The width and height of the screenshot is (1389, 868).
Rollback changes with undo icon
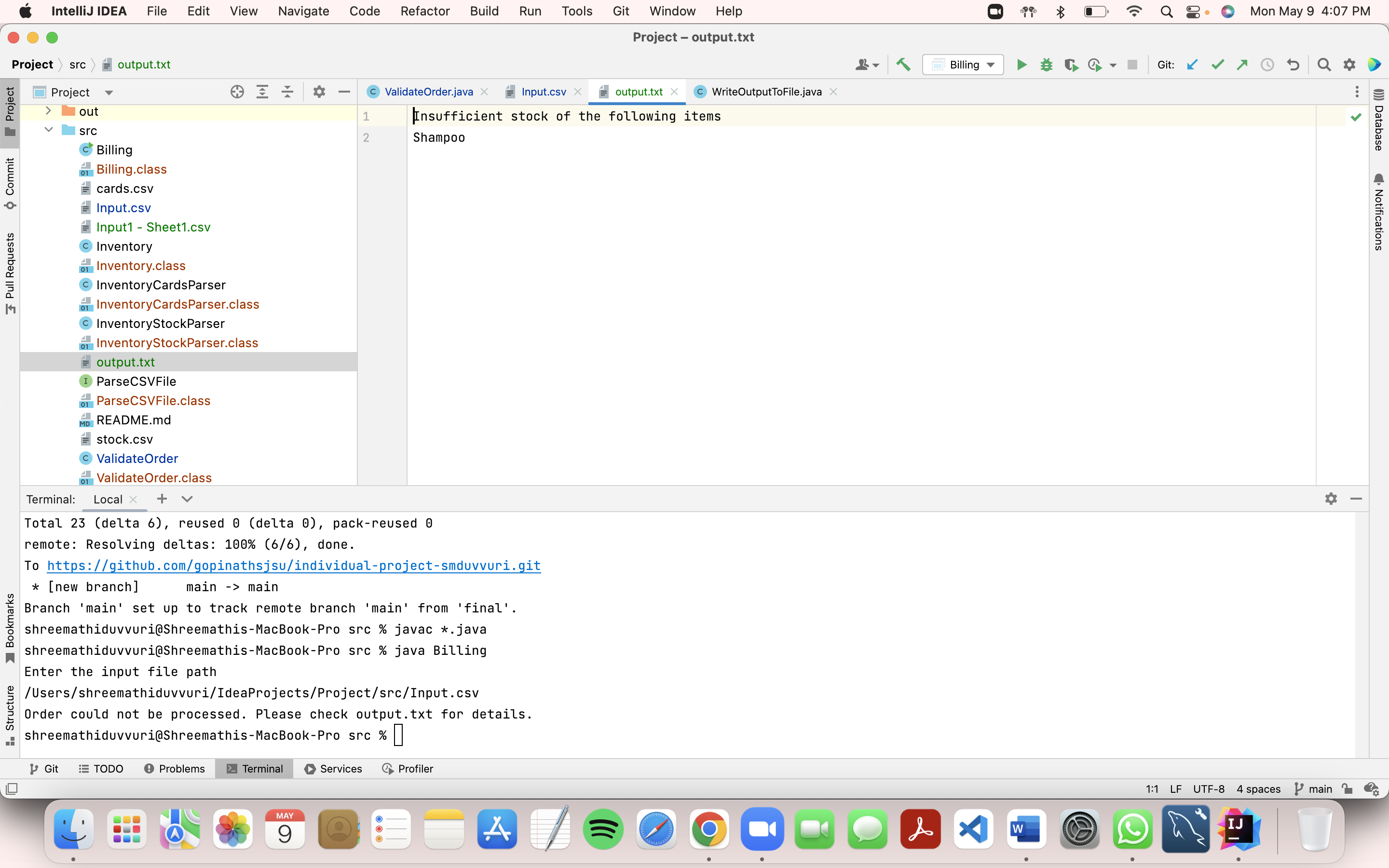tap(1293, 65)
